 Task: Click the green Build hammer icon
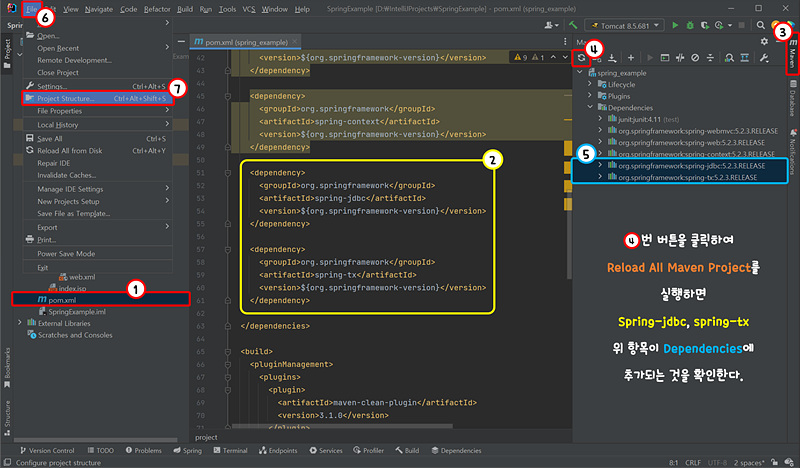tap(573, 25)
